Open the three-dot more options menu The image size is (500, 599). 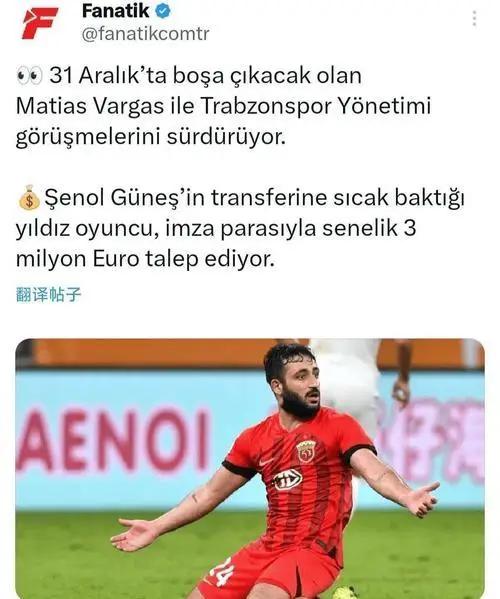[x=474, y=18]
